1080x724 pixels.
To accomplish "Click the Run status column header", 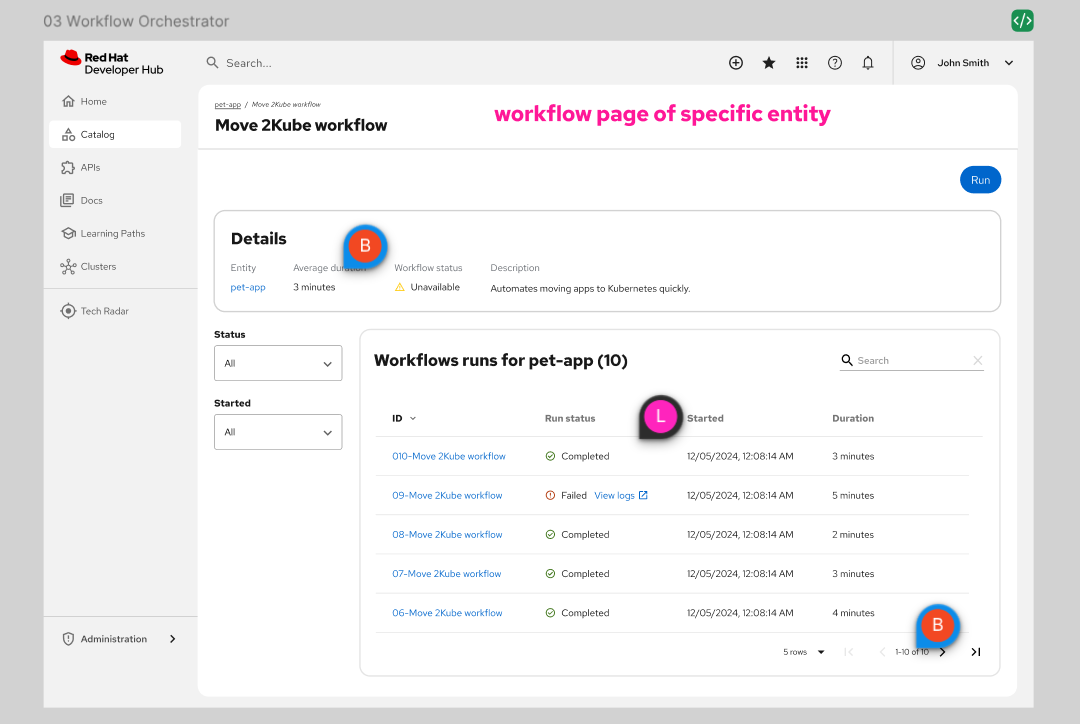I will (570, 418).
